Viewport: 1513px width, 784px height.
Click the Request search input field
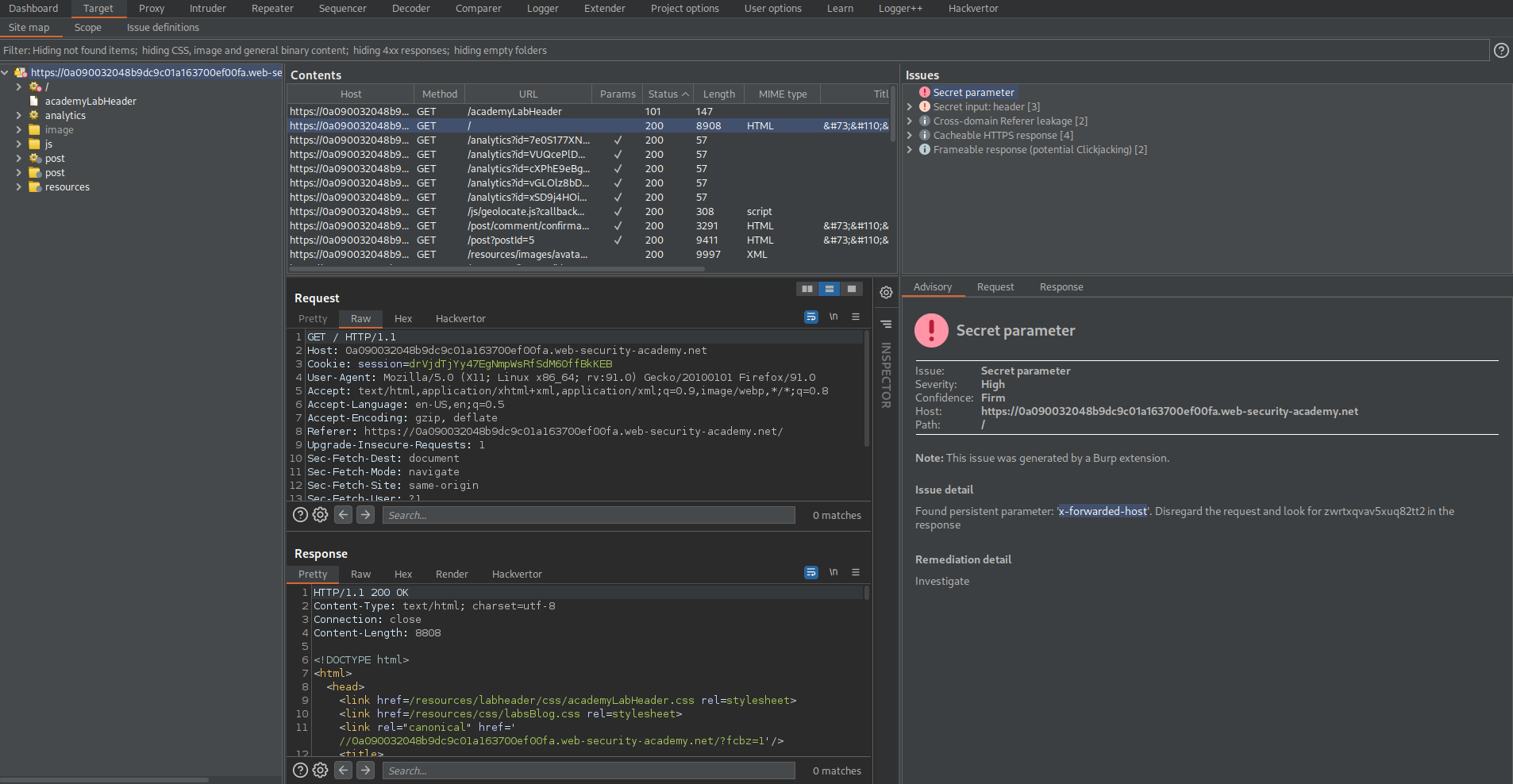588,515
